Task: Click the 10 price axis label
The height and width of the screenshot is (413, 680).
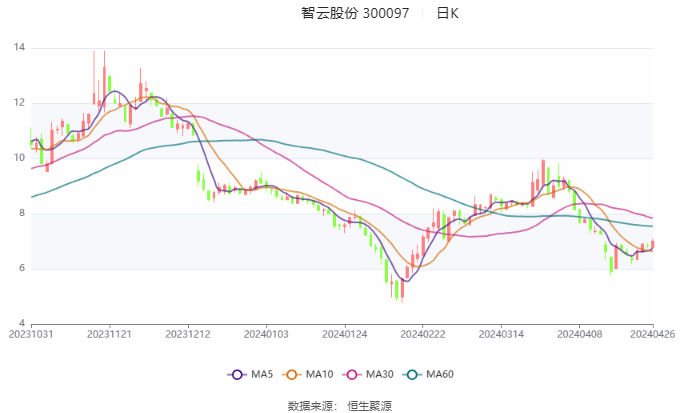Action: coord(20,158)
